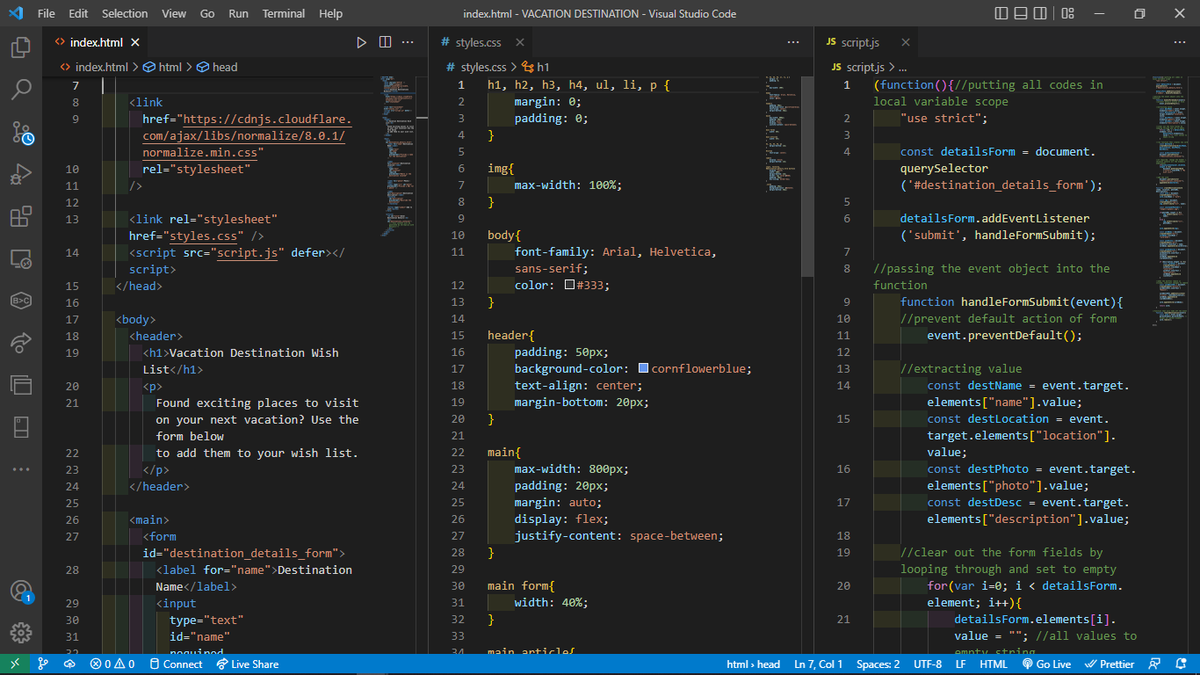
Task: Open the Explorer view in activity bar
Action: pyautogui.click(x=22, y=47)
